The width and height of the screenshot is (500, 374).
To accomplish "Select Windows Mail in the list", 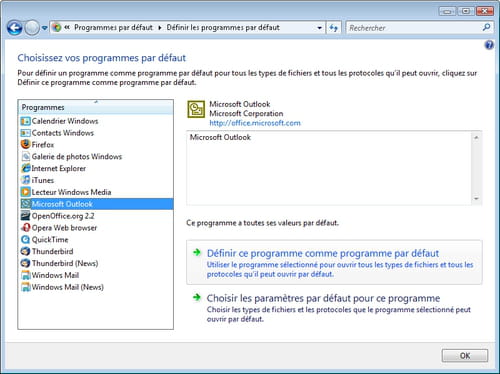I will tap(96, 275).
